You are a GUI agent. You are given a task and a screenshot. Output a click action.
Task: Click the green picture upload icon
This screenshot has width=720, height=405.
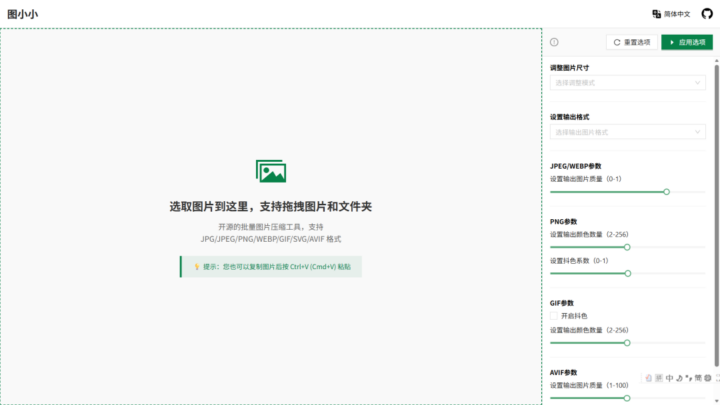(271, 171)
